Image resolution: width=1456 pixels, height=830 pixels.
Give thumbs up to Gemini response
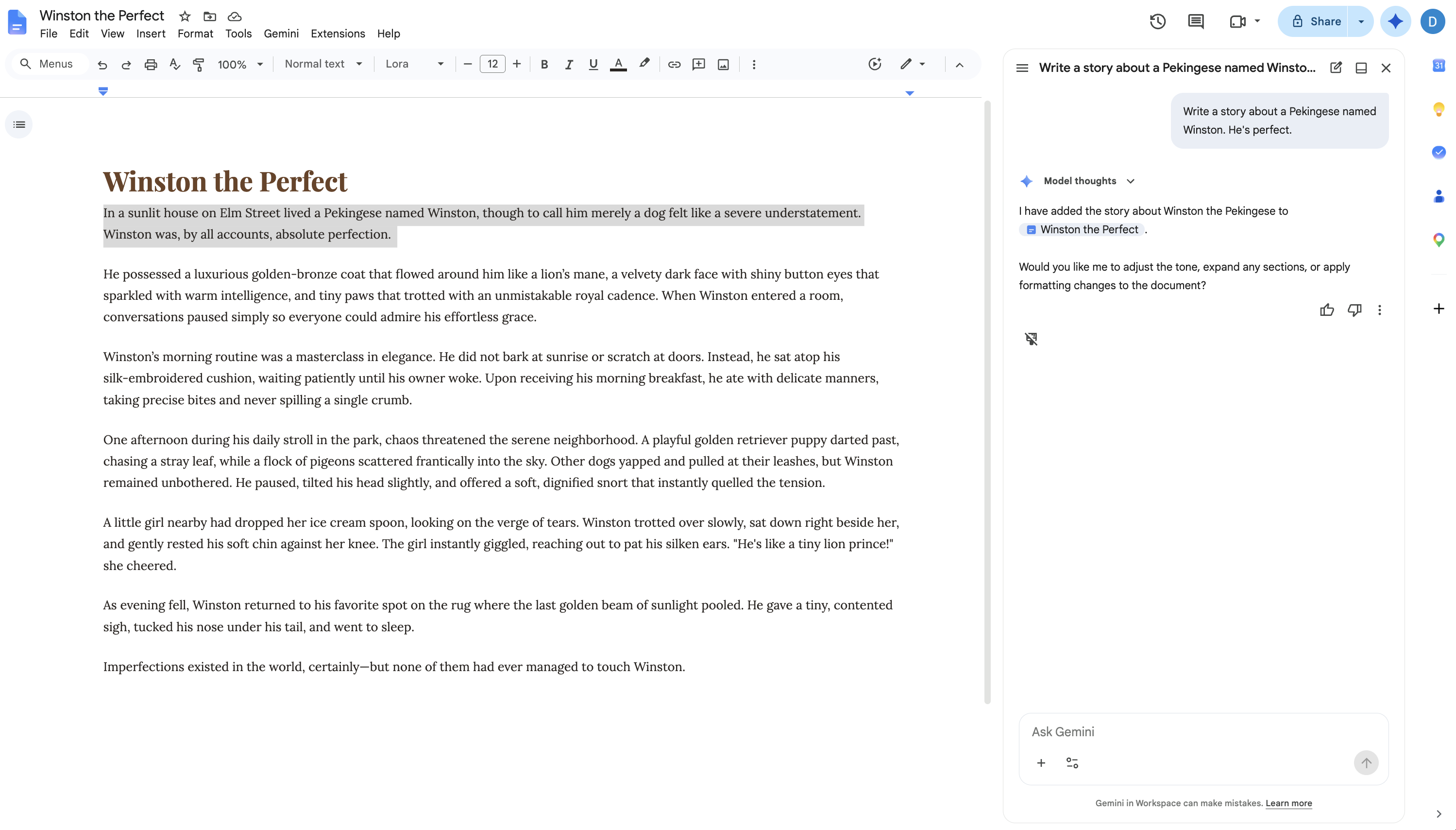(1327, 310)
